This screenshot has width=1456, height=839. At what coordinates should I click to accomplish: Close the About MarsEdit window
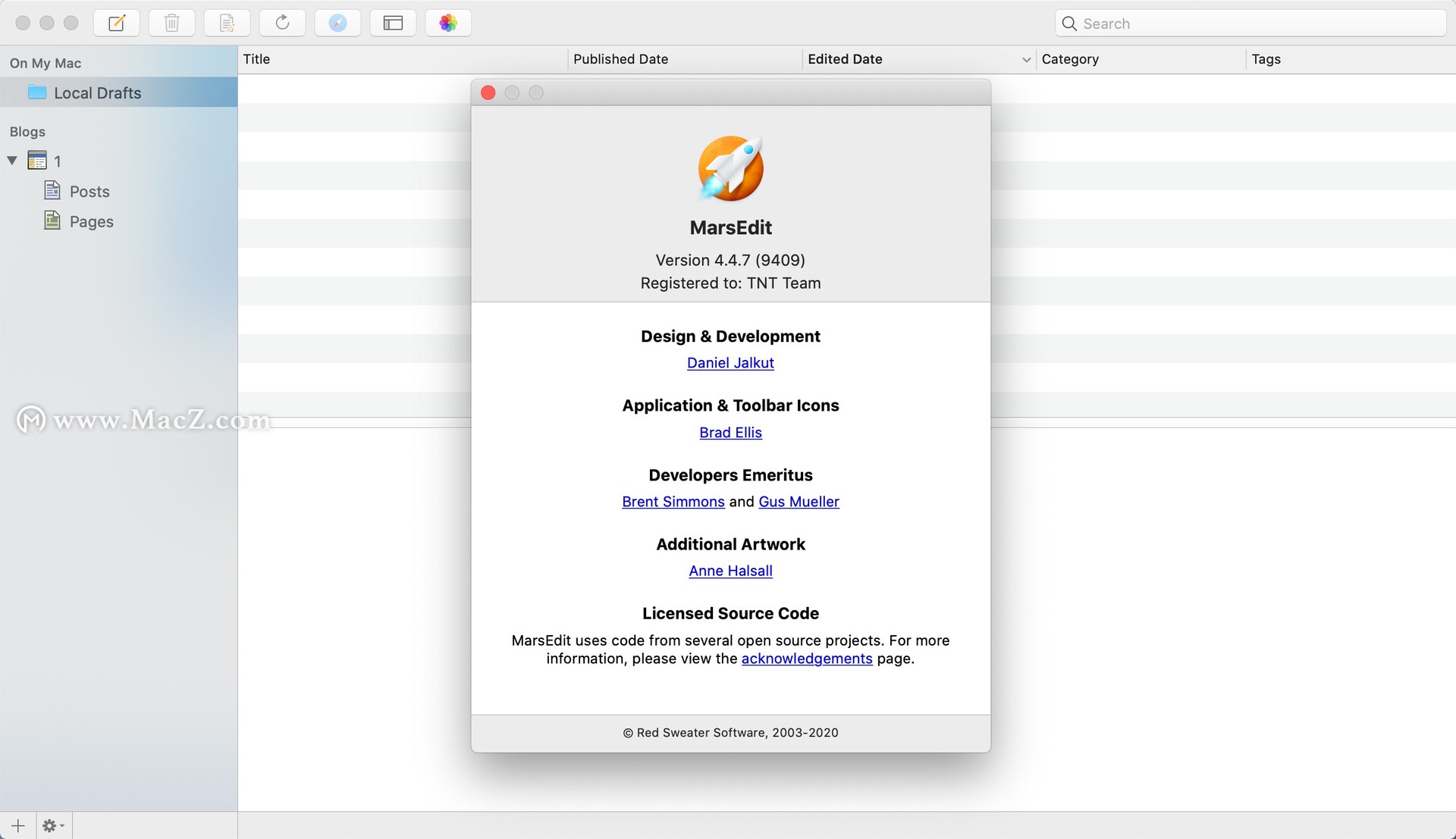(488, 92)
